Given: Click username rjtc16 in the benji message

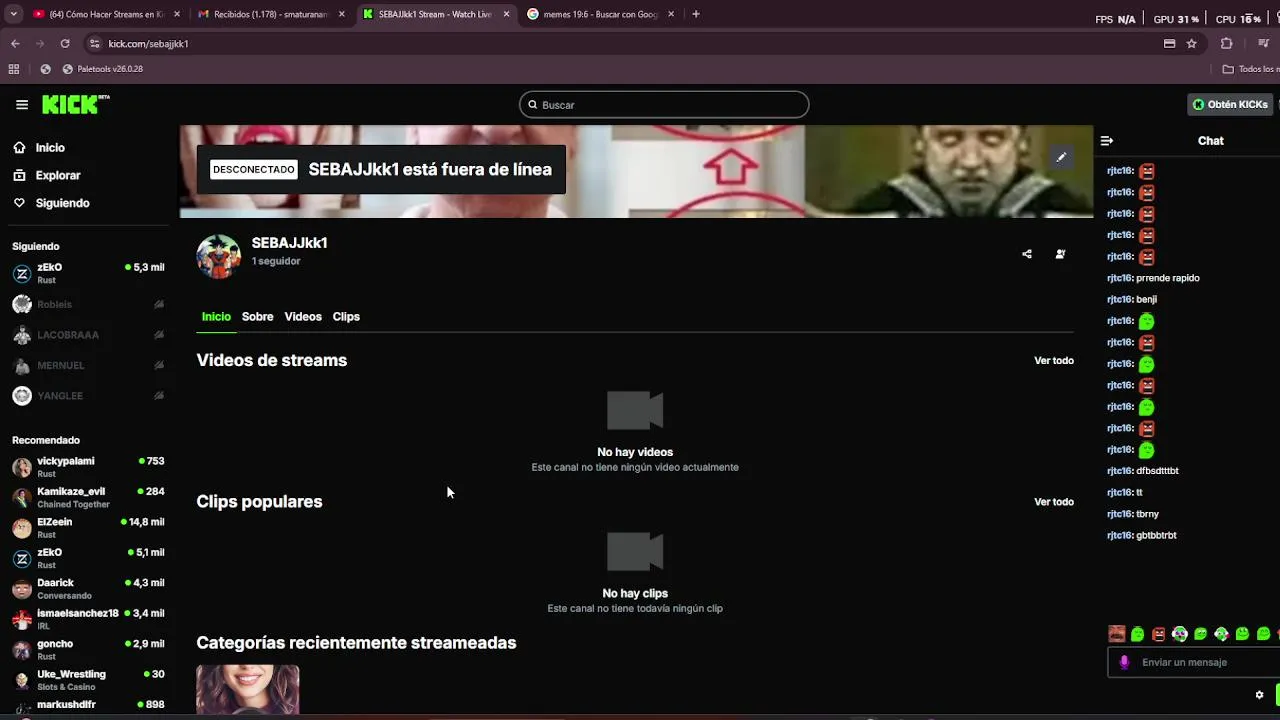Looking at the screenshot, I should pos(1120,299).
